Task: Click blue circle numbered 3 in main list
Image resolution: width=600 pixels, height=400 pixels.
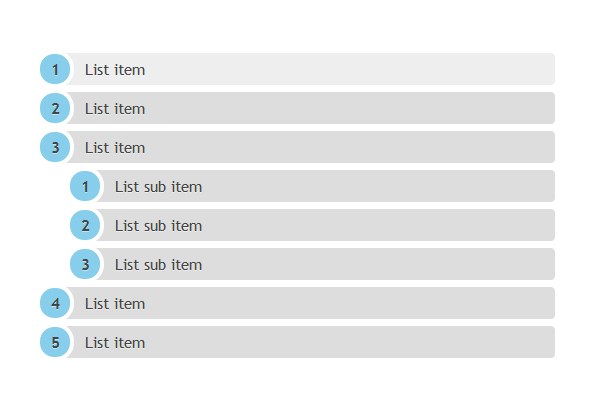Action: coord(55,147)
